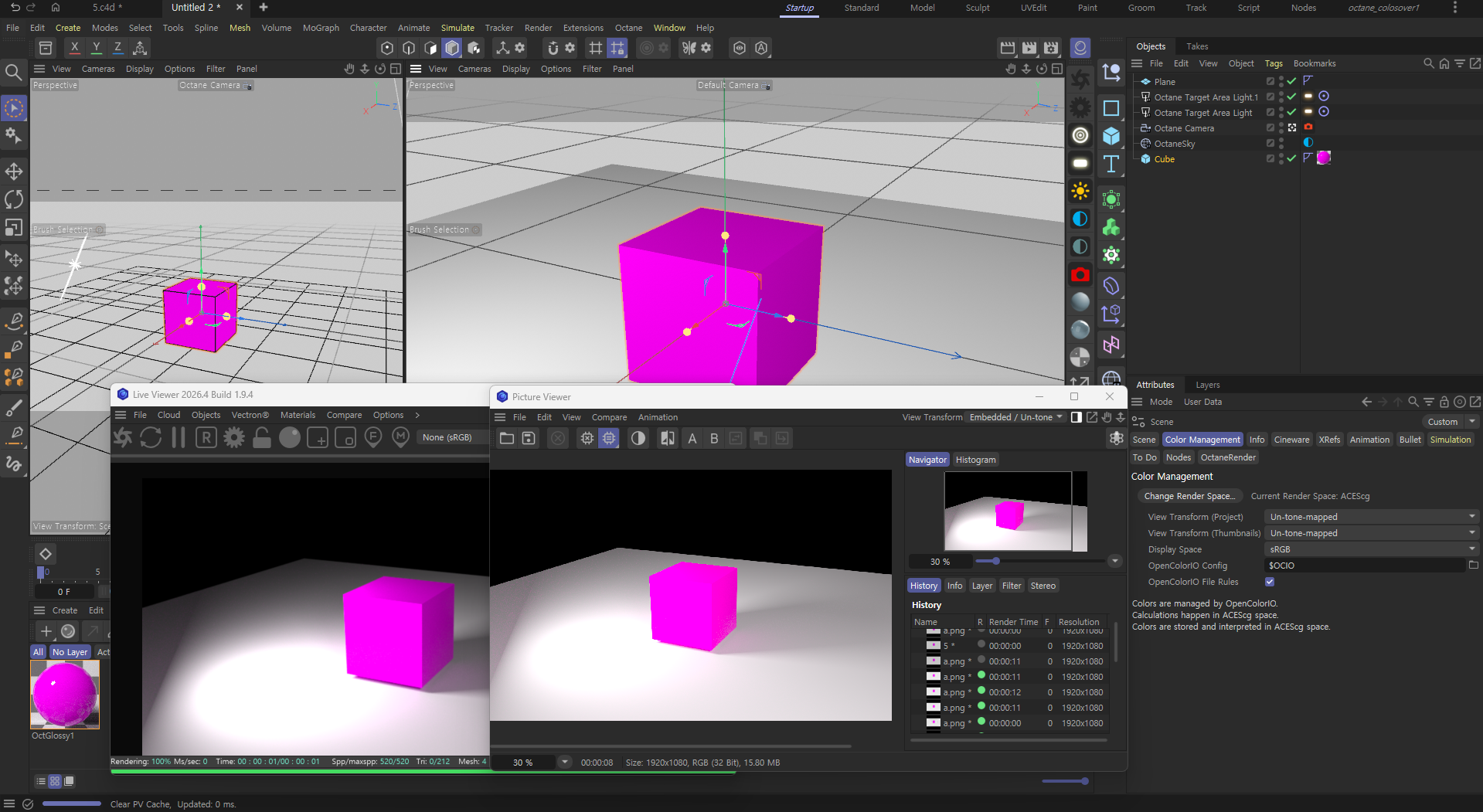The image size is (1483, 812).
Task: Select the No Layer material filter
Action: coord(70,652)
